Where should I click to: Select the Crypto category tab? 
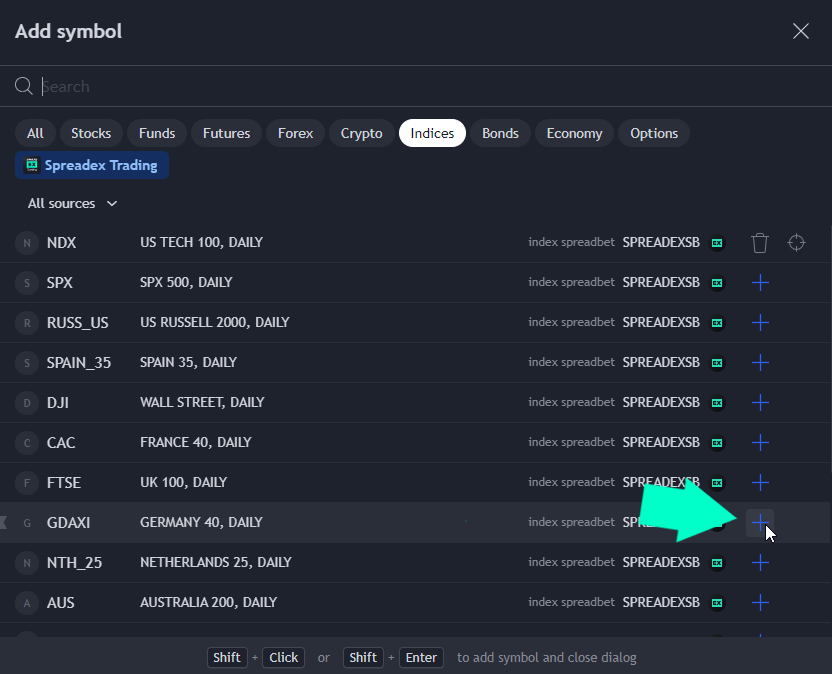(361, 133)
